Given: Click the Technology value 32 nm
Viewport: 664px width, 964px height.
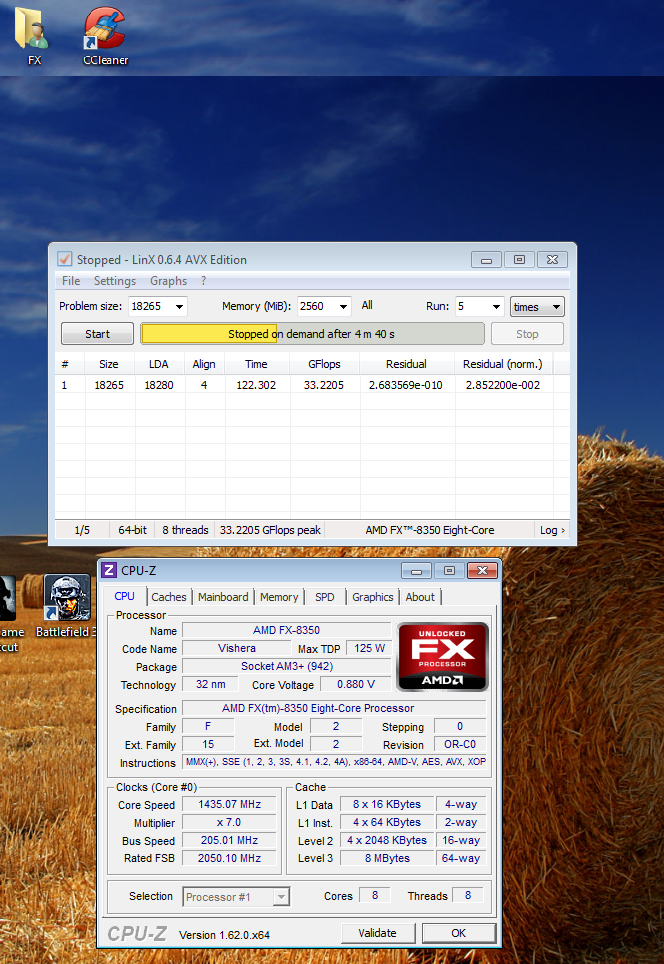Looking at the screenshot, I should (x=210, y=684).
